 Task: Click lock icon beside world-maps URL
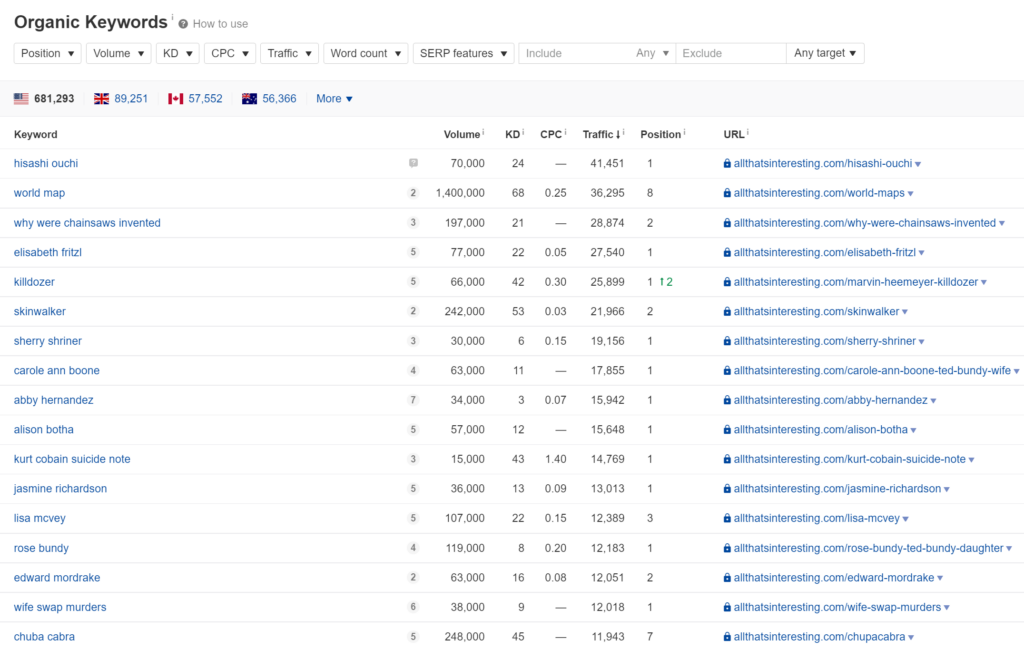coord(727,193)
